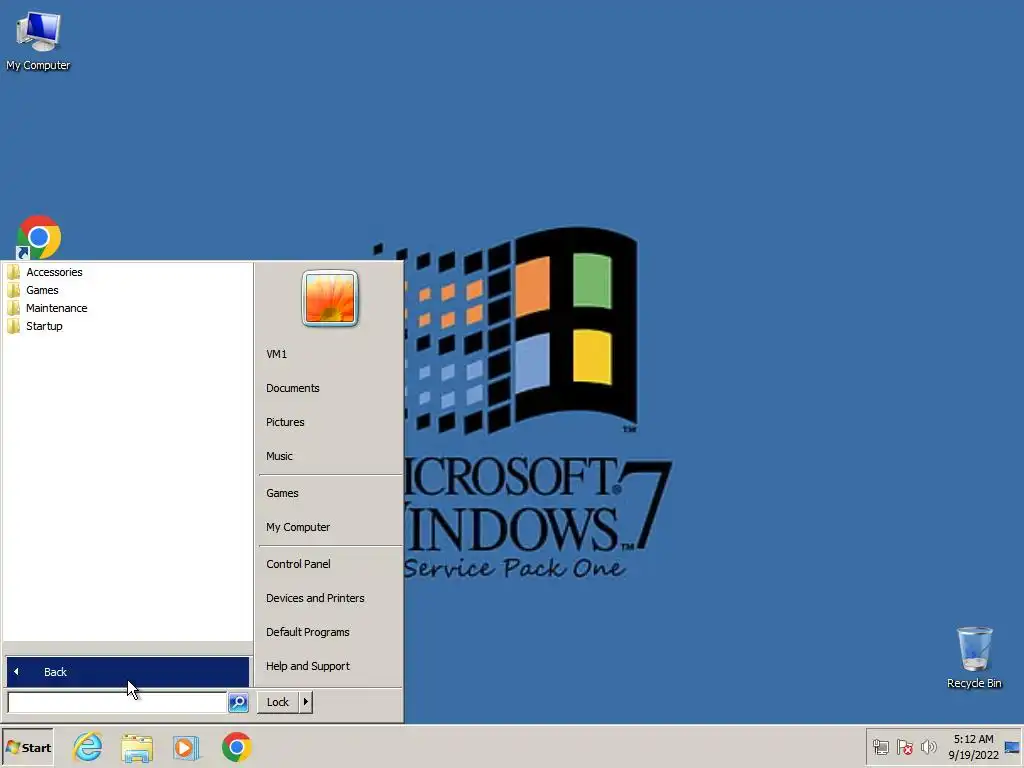Viewport: 1024px width, 768px height.
Task: Click the user account picture in Start menu
Action: coord(330,298)
